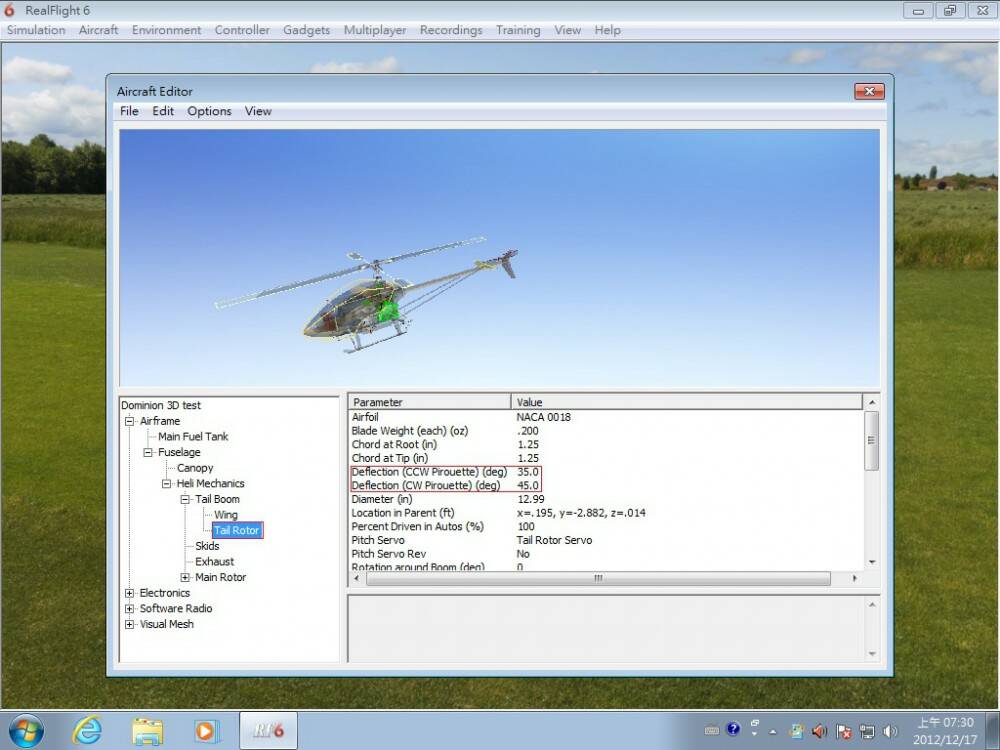Click Chord at Root value 1.25

[527, 445]
